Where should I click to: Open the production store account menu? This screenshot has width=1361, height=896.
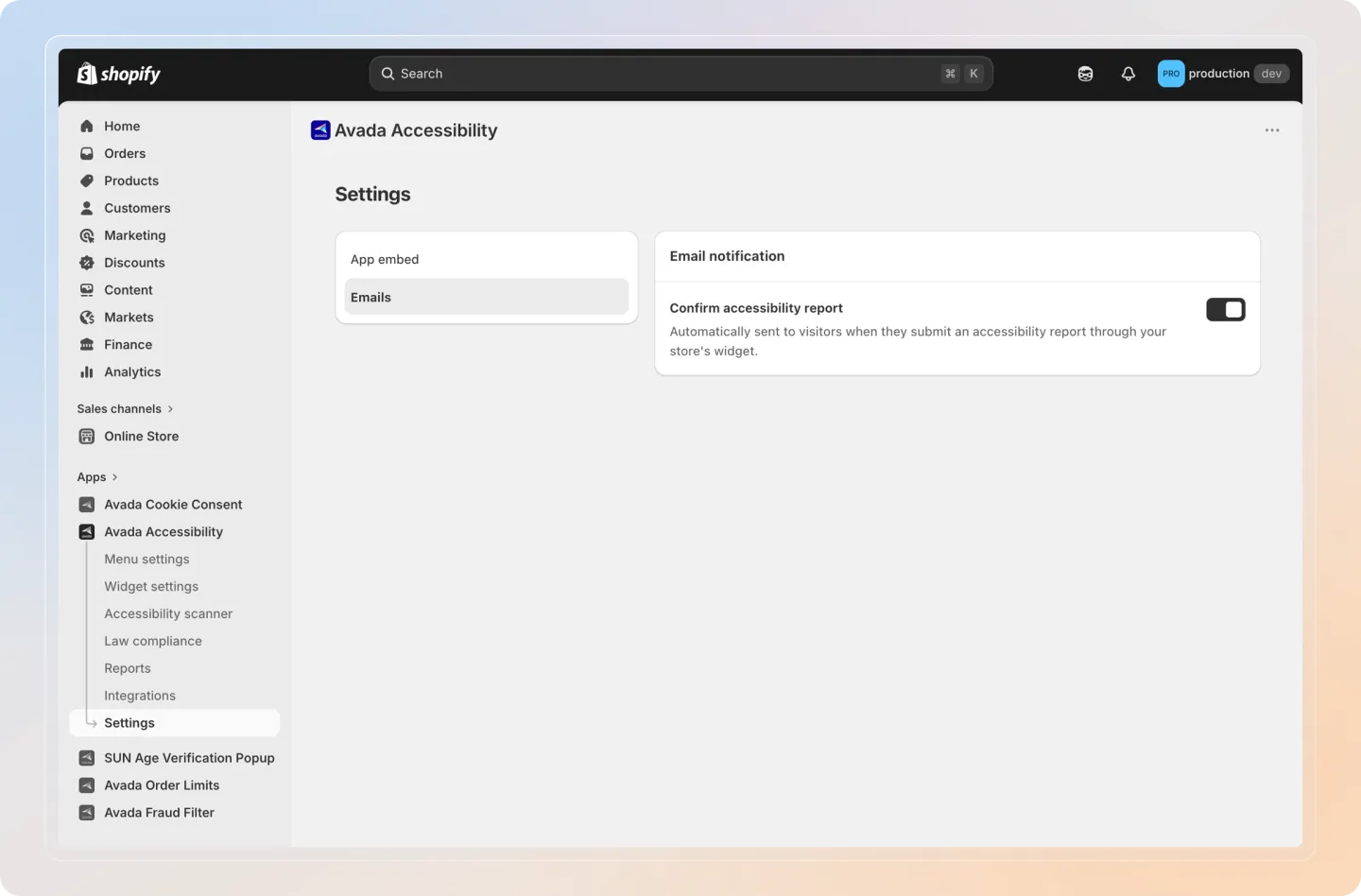1224,74
